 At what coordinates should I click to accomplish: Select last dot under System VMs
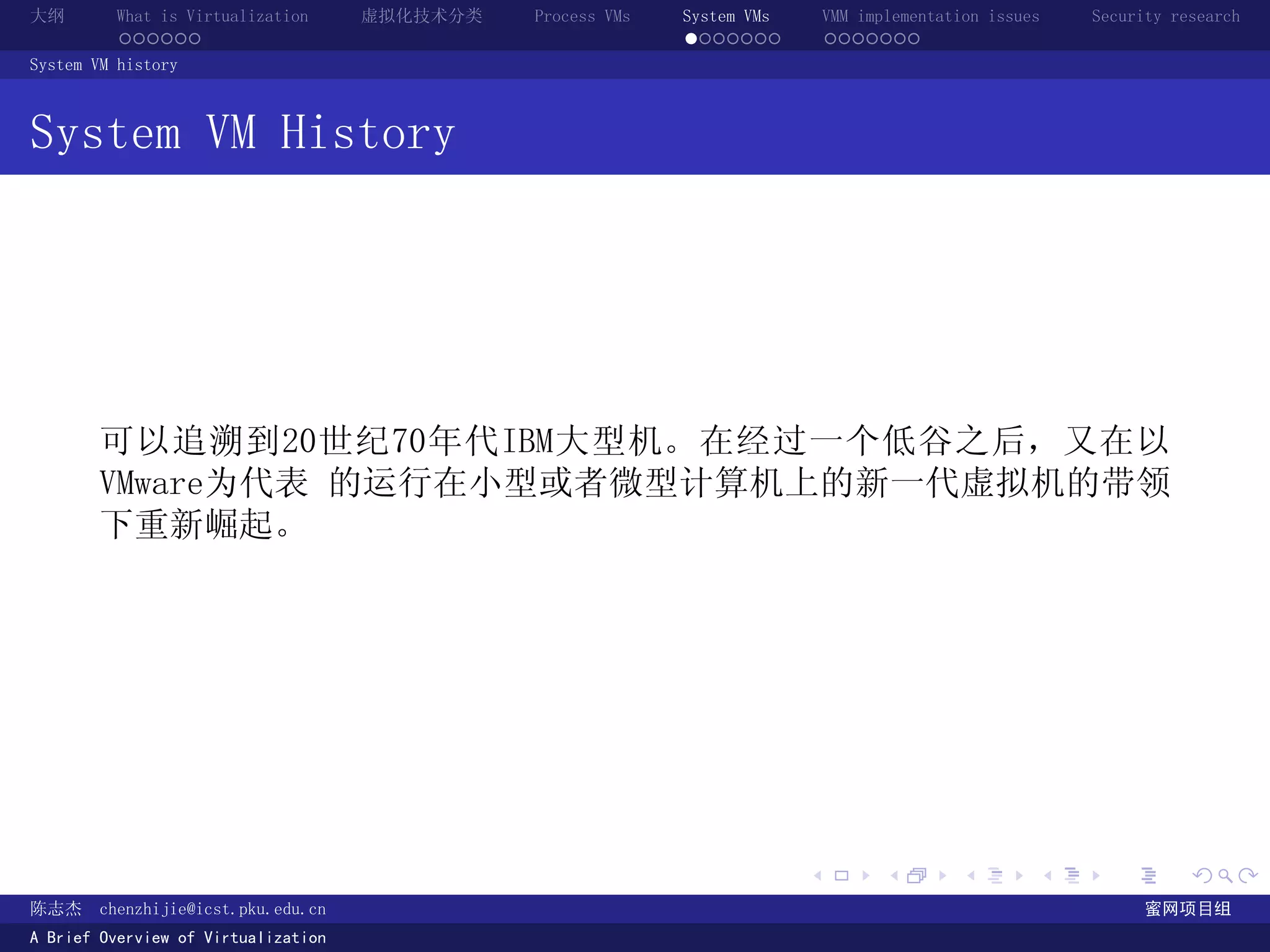(x=775, y=38)
